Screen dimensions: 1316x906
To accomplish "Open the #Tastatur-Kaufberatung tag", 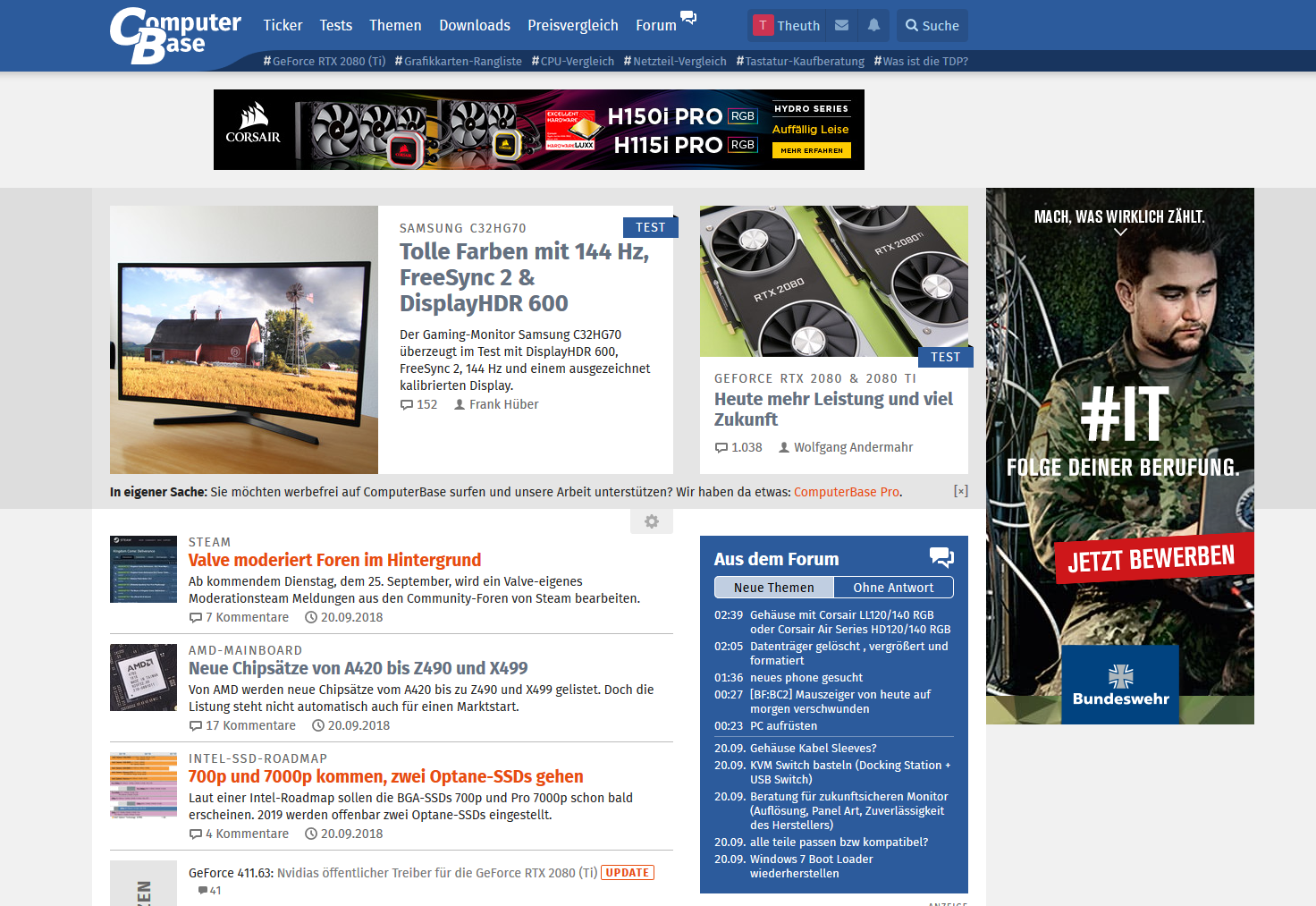I will tap(800, 61).
